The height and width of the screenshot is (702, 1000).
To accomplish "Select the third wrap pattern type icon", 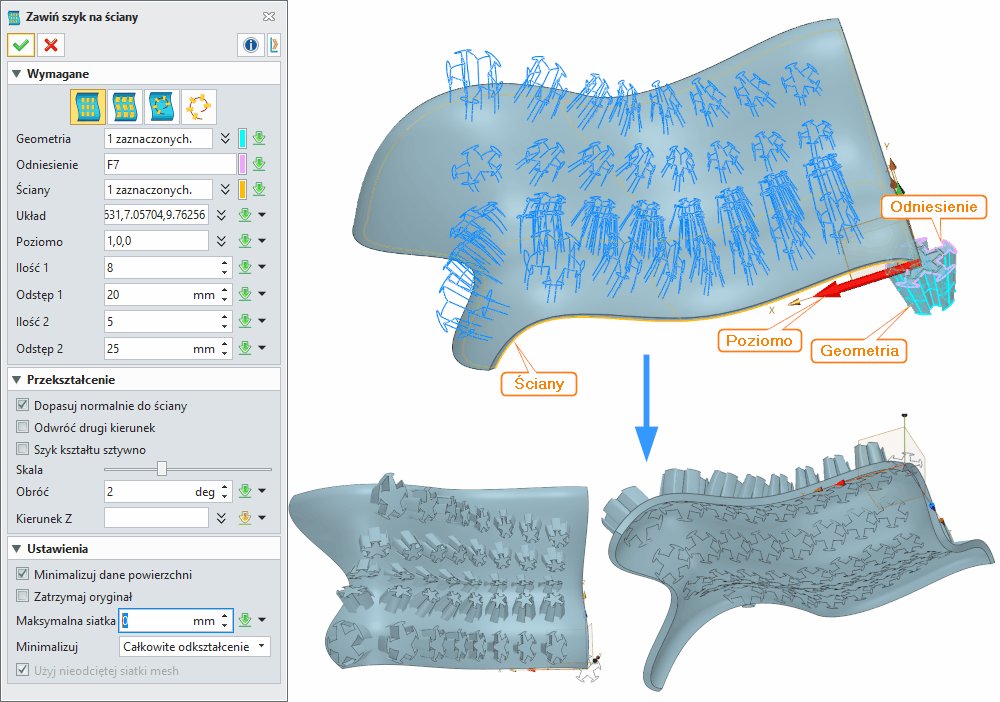I will [x=161, y=105].
